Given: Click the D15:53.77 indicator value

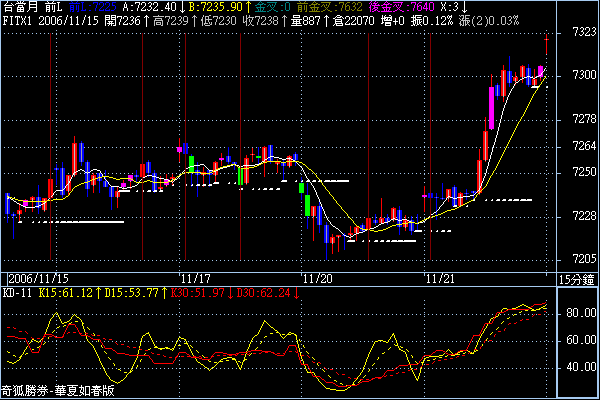Looking at the screenshot, I should tap(136, 292).
